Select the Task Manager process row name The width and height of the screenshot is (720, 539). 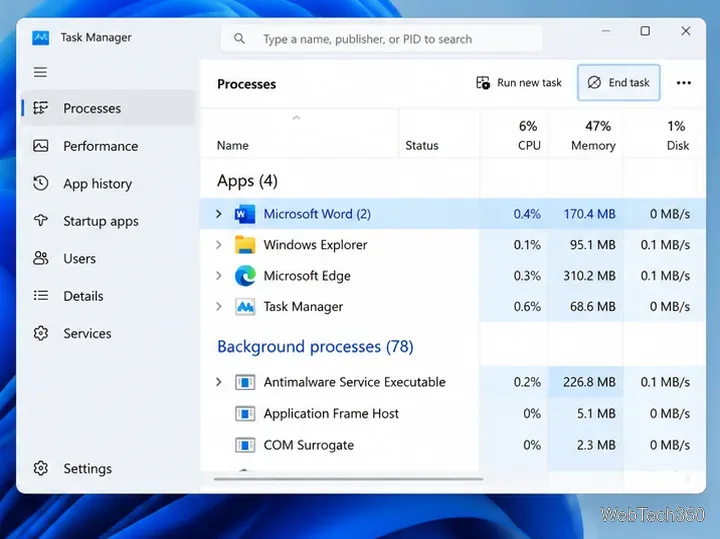pyautogui.click(x=303, y=307)
